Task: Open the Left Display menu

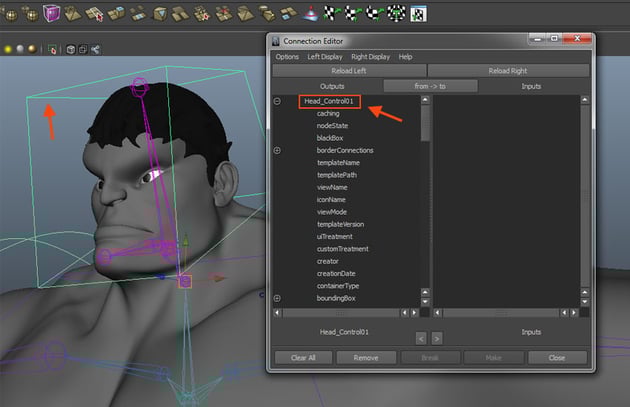Action: tap(326, 57)
